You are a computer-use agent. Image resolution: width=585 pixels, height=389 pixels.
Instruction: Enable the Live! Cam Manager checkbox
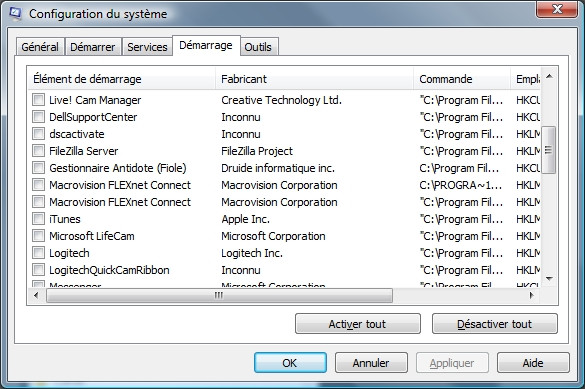[38, 100]
